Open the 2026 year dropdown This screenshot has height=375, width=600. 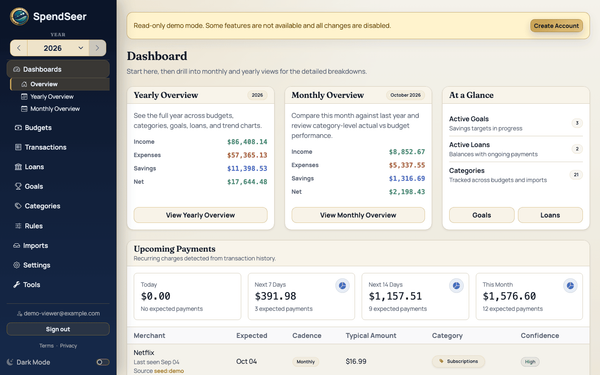pyautogui.click(x=58, y=48)
